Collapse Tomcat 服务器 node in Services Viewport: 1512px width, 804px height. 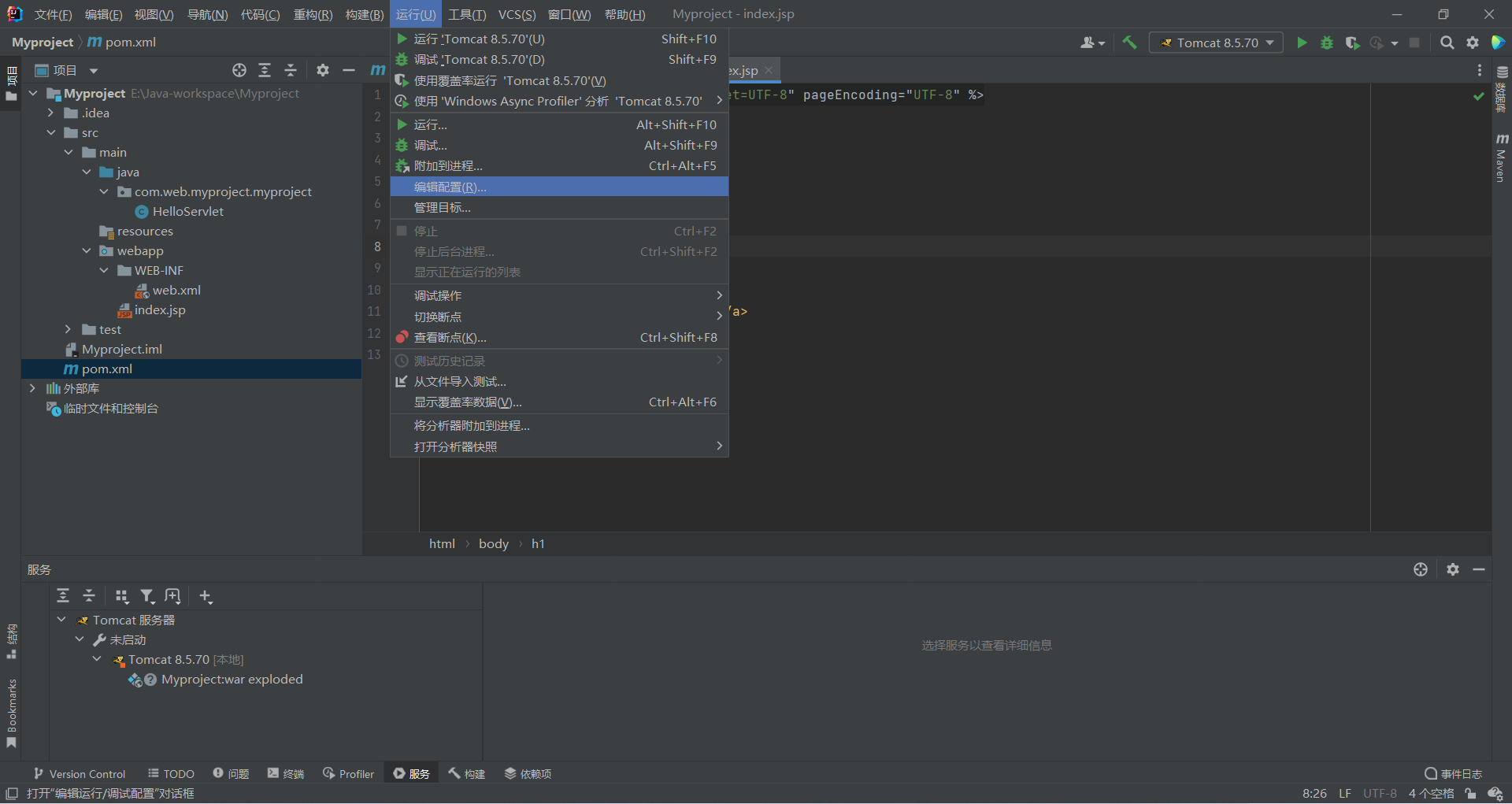point(61,620)
